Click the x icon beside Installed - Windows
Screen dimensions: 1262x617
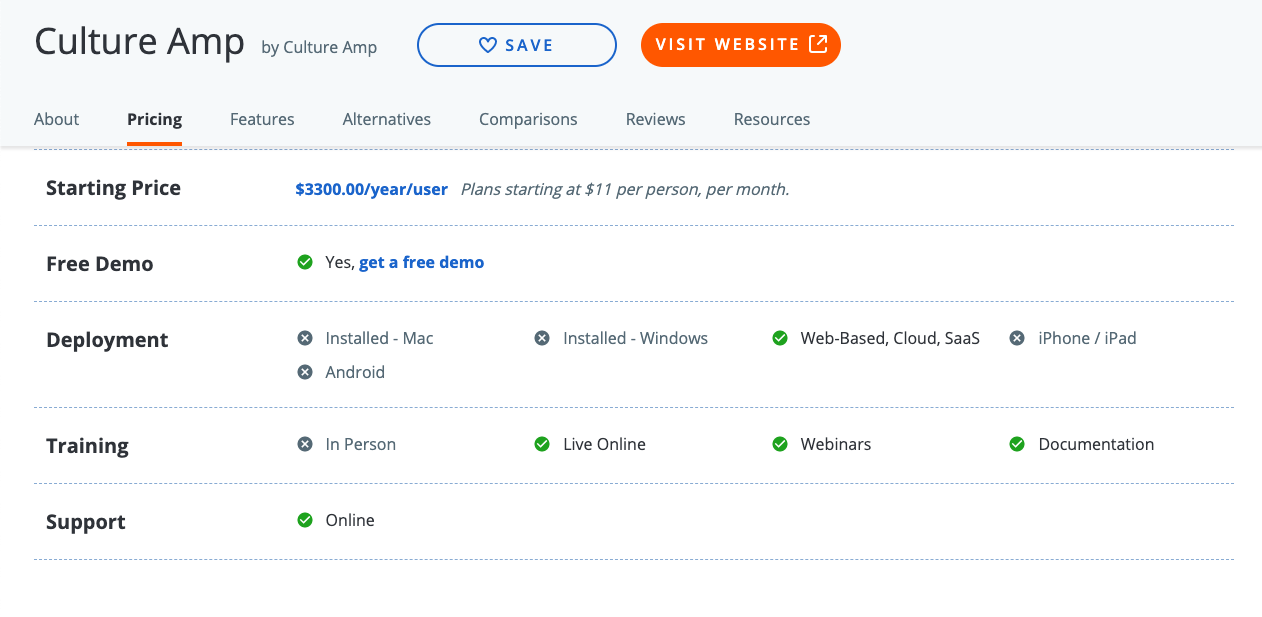click(542, 338)
